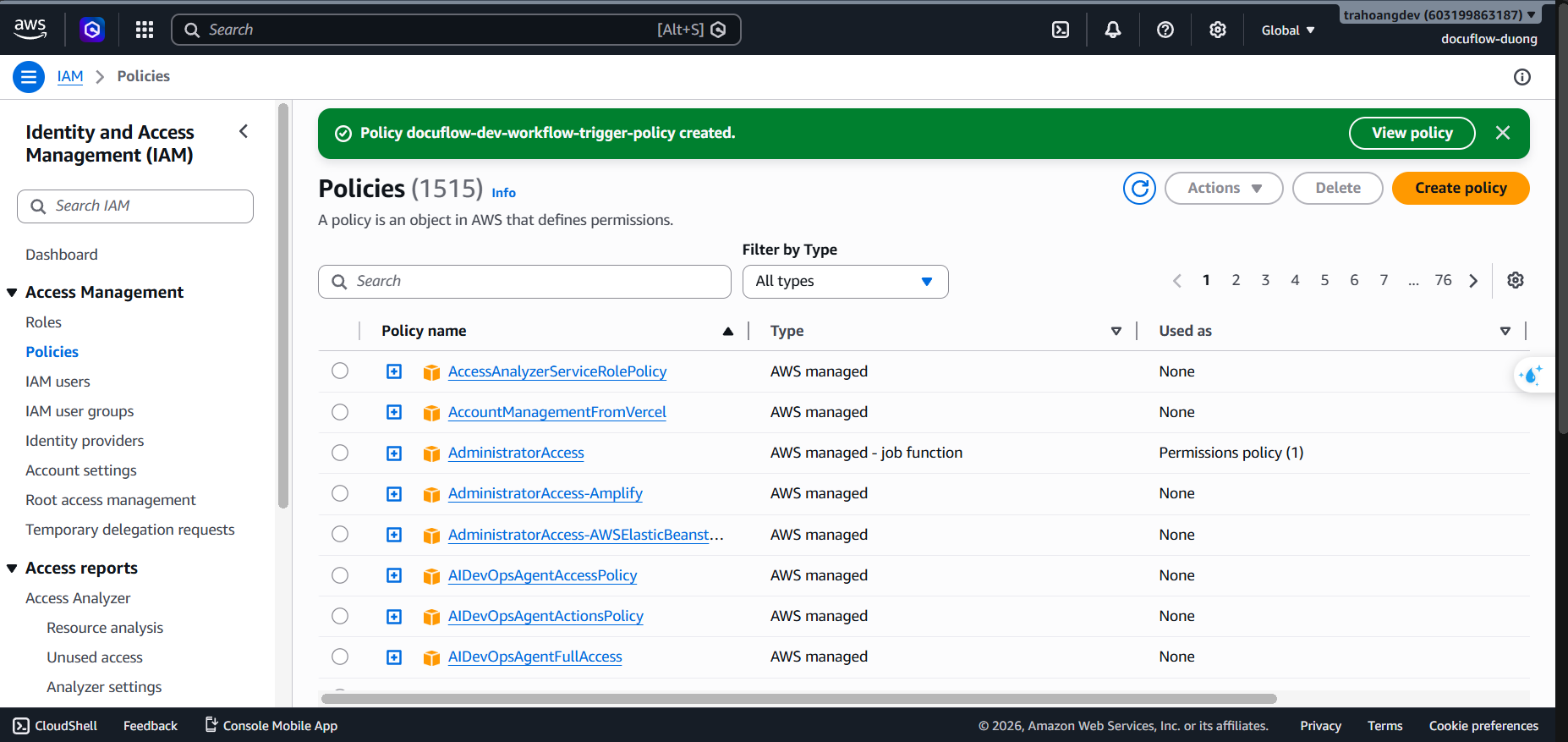1568x742 pixels.
Task: Select the AdministratorAccess radio button
Action: tap(340, 452)
